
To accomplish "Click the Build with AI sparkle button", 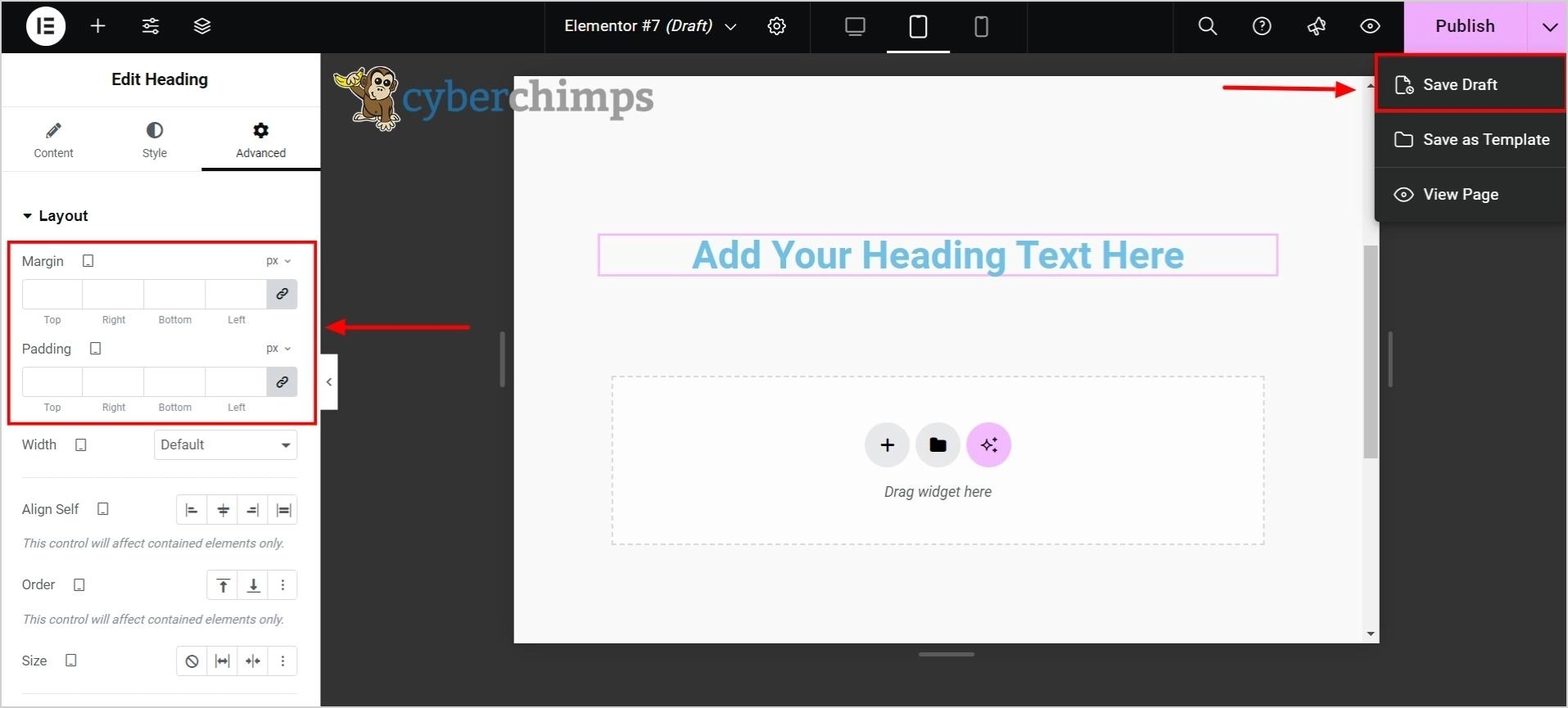I will point(988,445).
